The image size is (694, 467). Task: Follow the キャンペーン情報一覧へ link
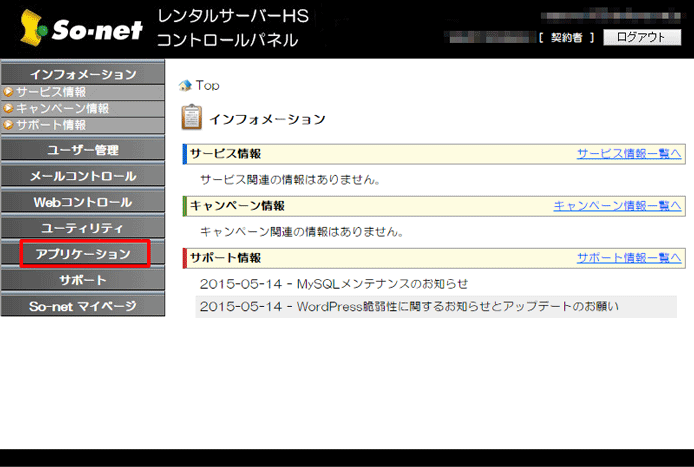[x=617, y=206]
